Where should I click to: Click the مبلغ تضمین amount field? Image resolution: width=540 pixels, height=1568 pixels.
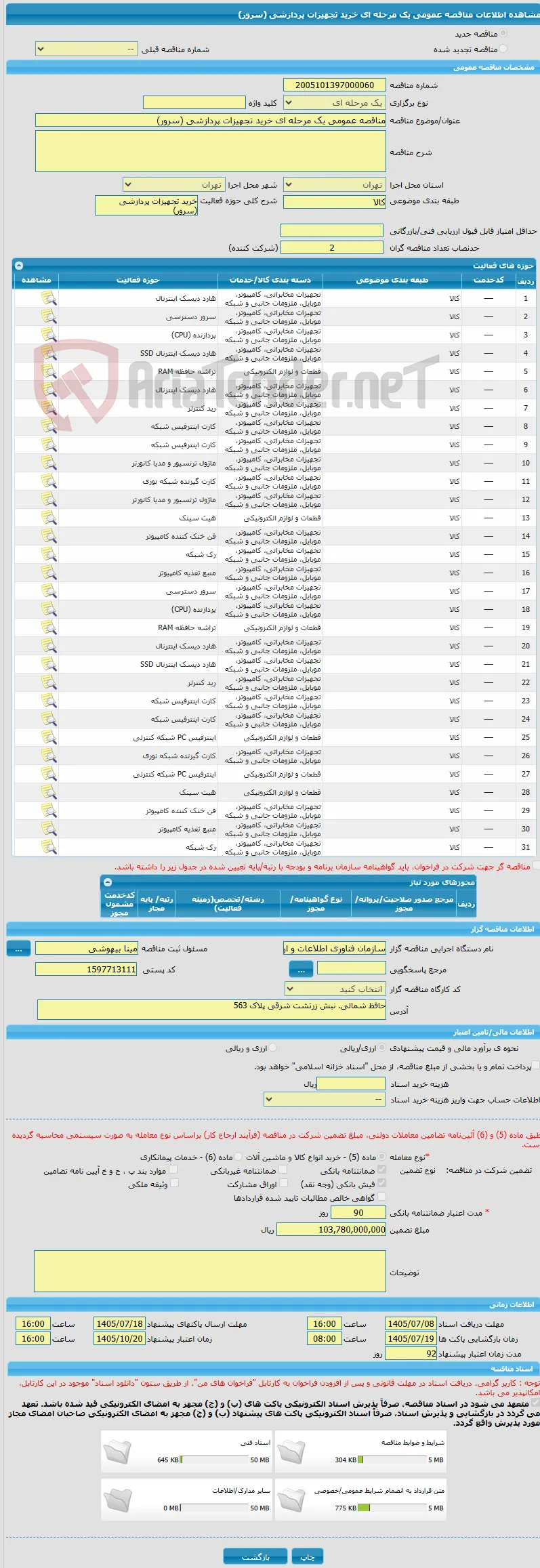331,1229
